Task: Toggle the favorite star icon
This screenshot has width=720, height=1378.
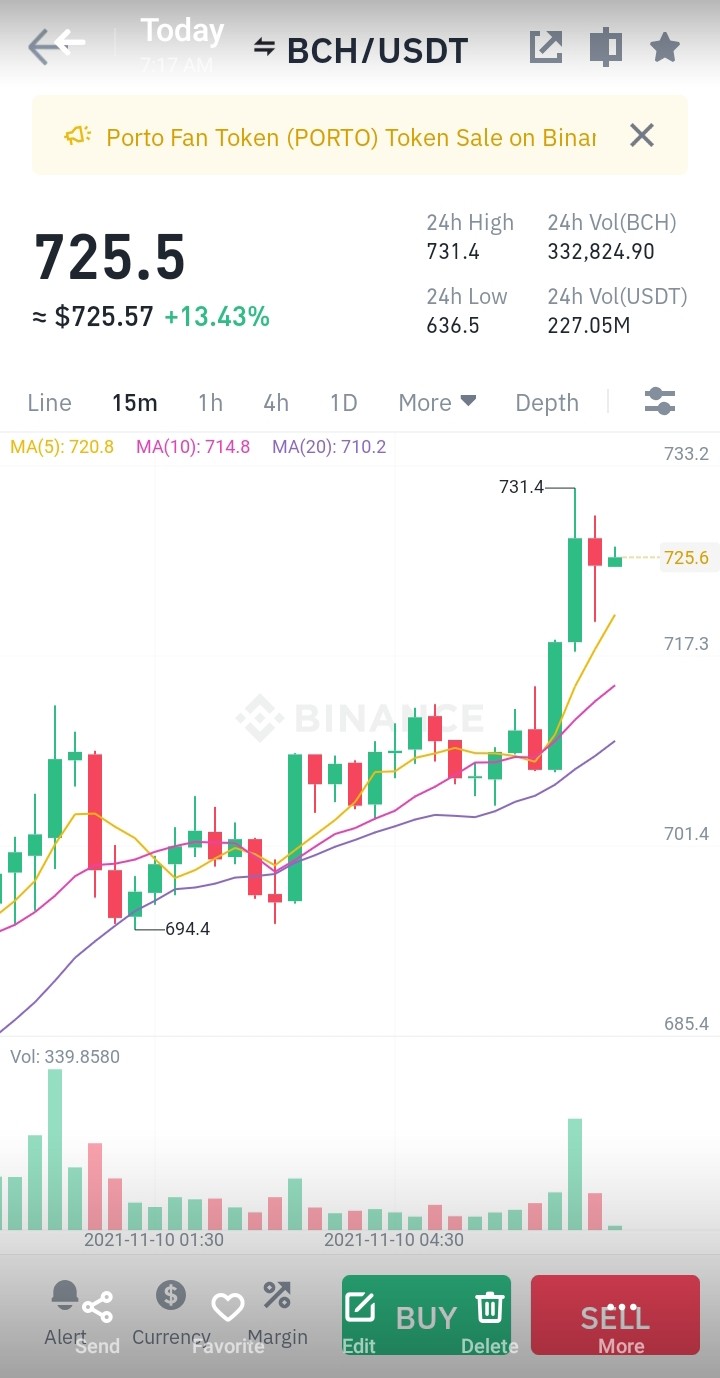Action: [x=665, y=47]
